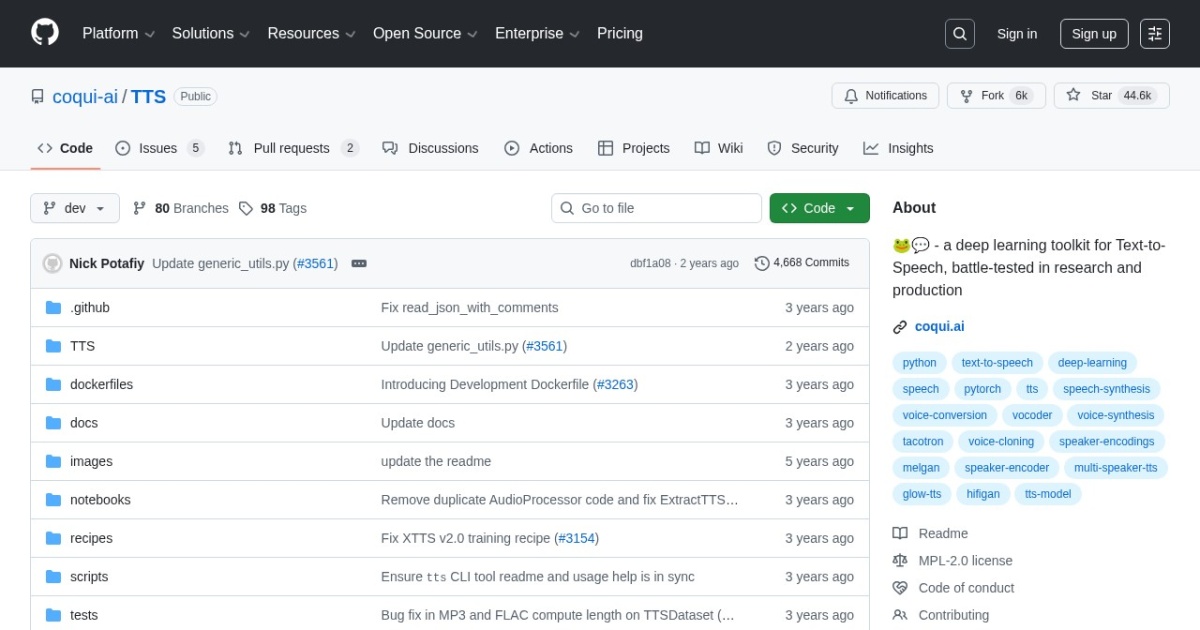
Task: View the 80 Branches list
Action: tap(181, 208)
